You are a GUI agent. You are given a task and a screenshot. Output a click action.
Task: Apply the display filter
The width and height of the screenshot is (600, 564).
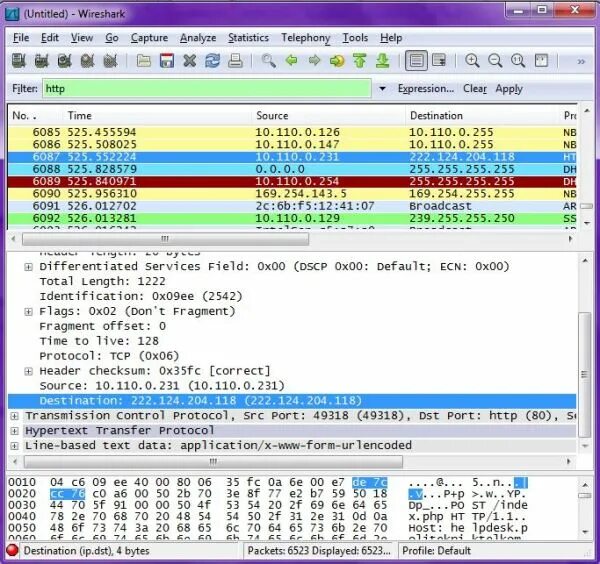click(x=509, y=89)
